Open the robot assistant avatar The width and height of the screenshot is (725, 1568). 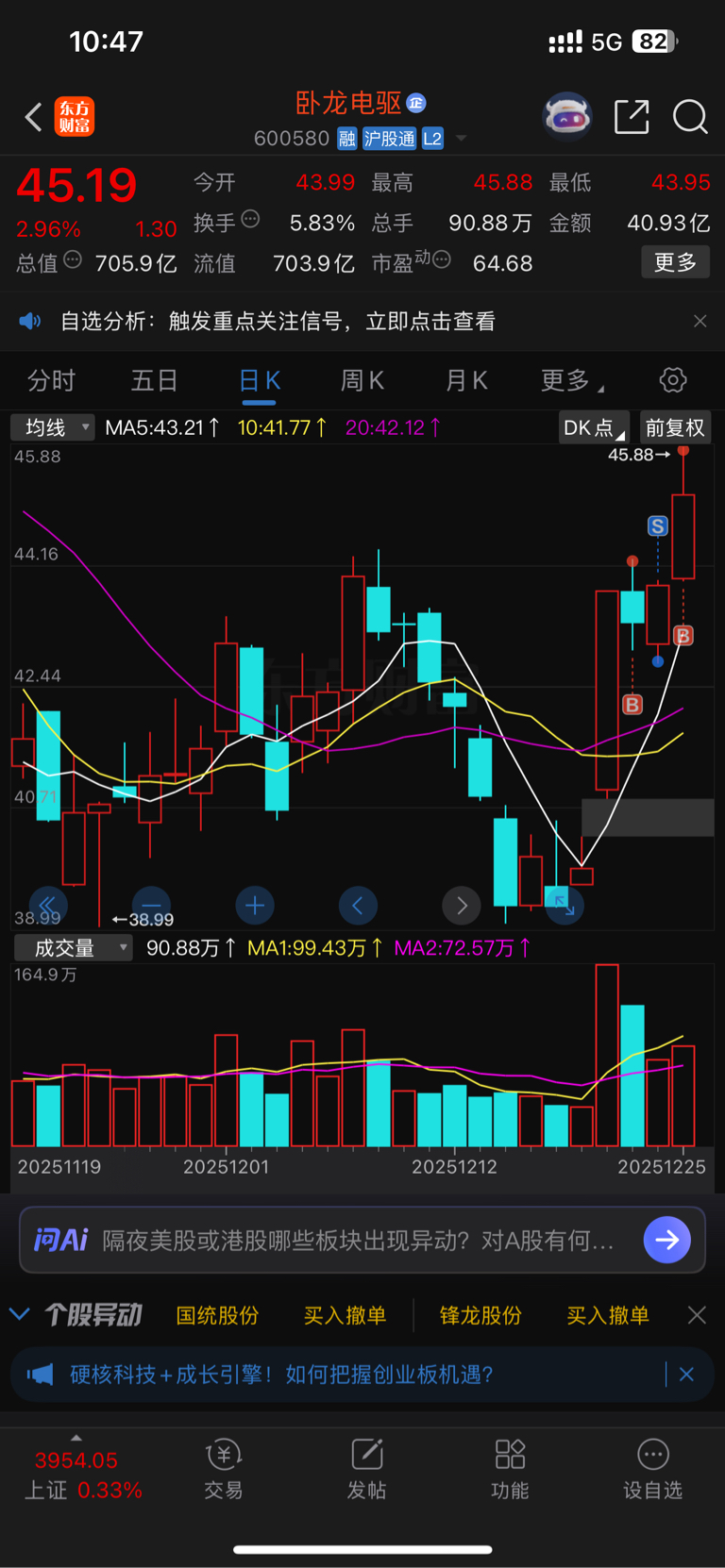point(567,117)
